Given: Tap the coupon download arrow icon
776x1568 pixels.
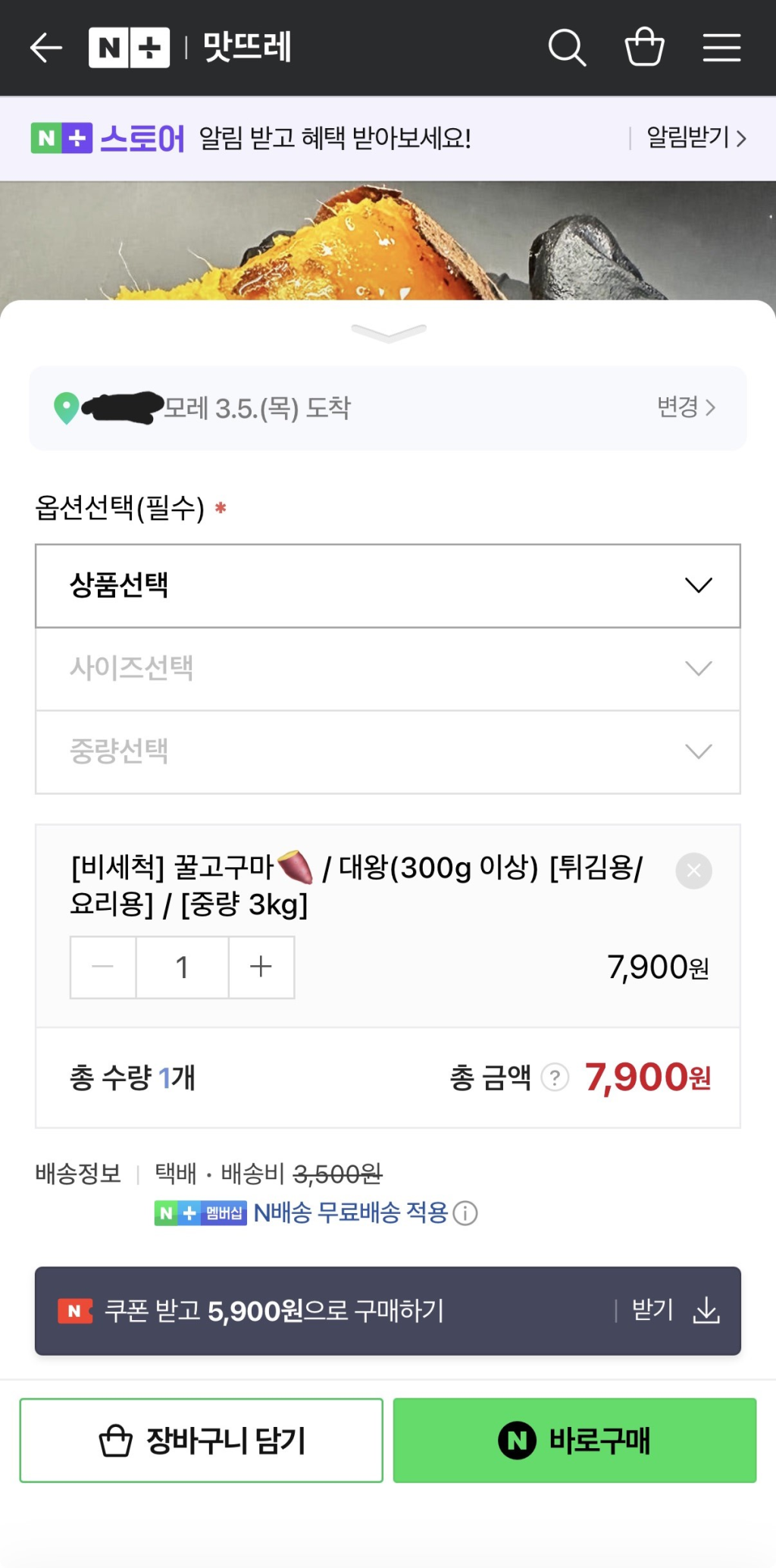Looking at the screenshot, I should [x=706, y=1310].
